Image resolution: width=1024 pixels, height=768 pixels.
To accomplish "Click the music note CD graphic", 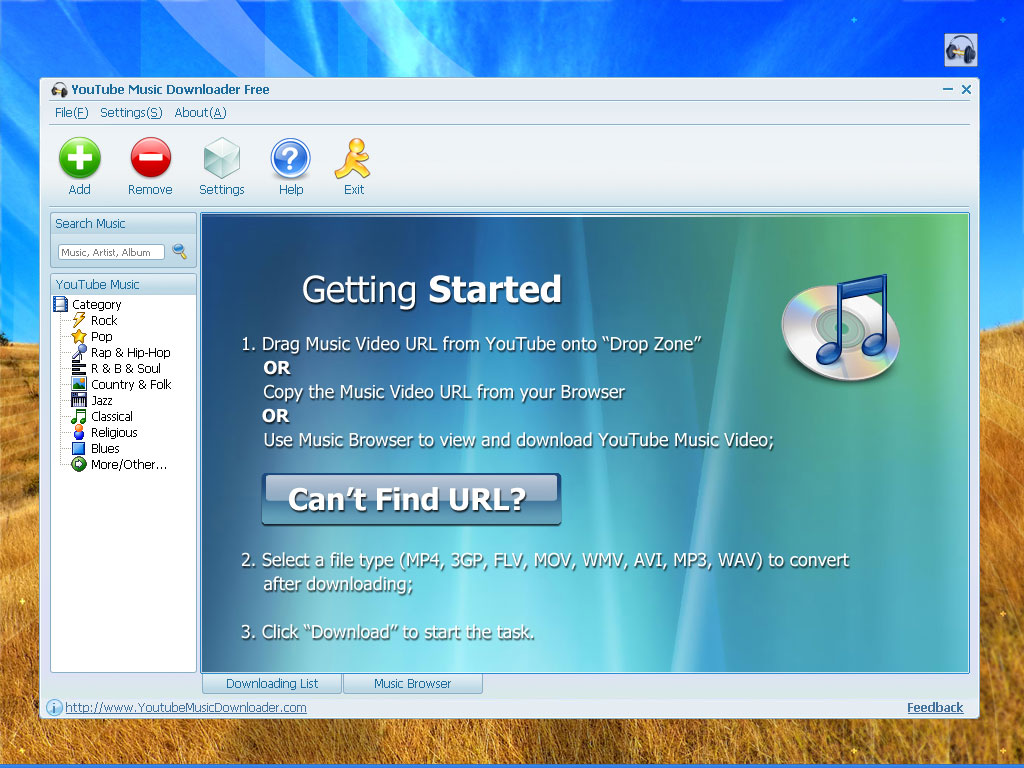I will 840,327.
